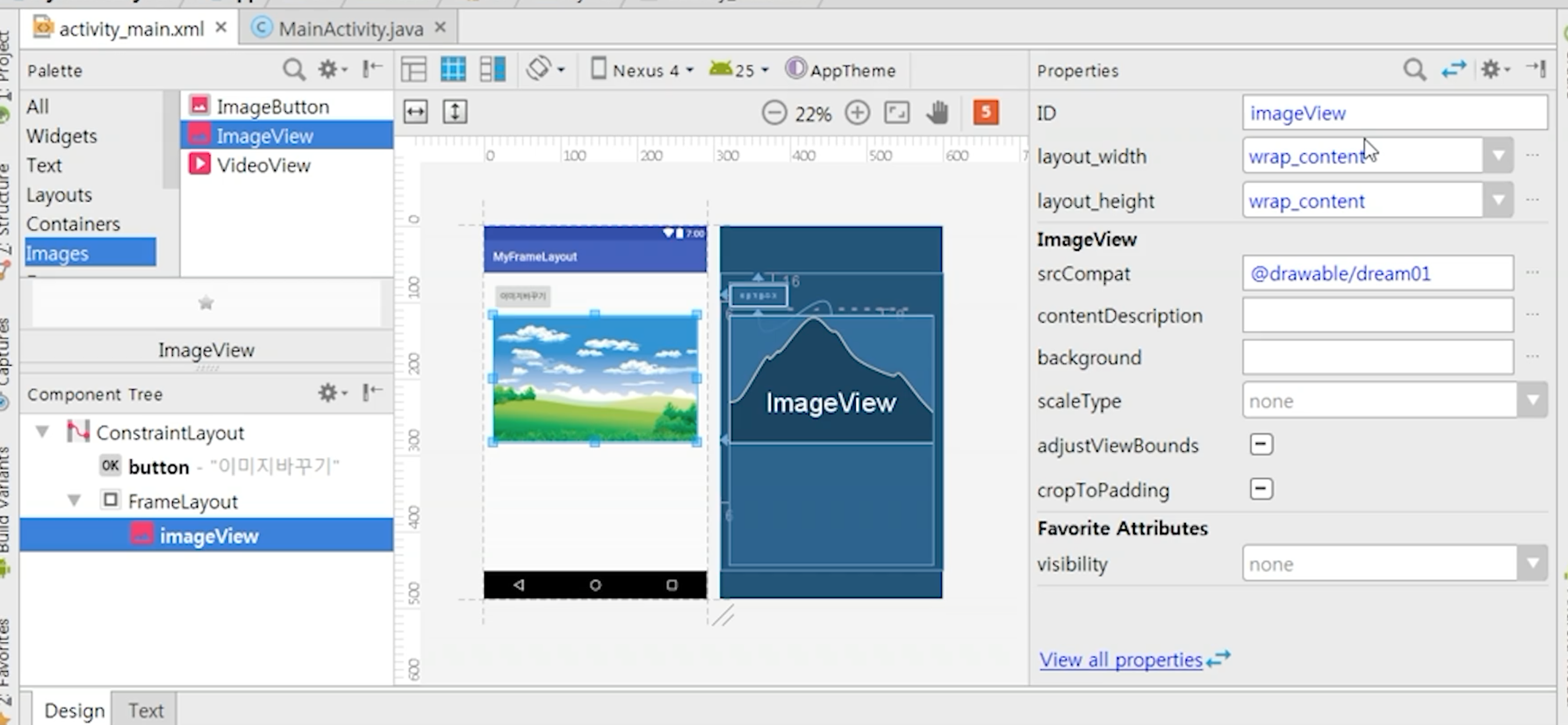Click the Palette search magnifier icon

pos(293,70)
